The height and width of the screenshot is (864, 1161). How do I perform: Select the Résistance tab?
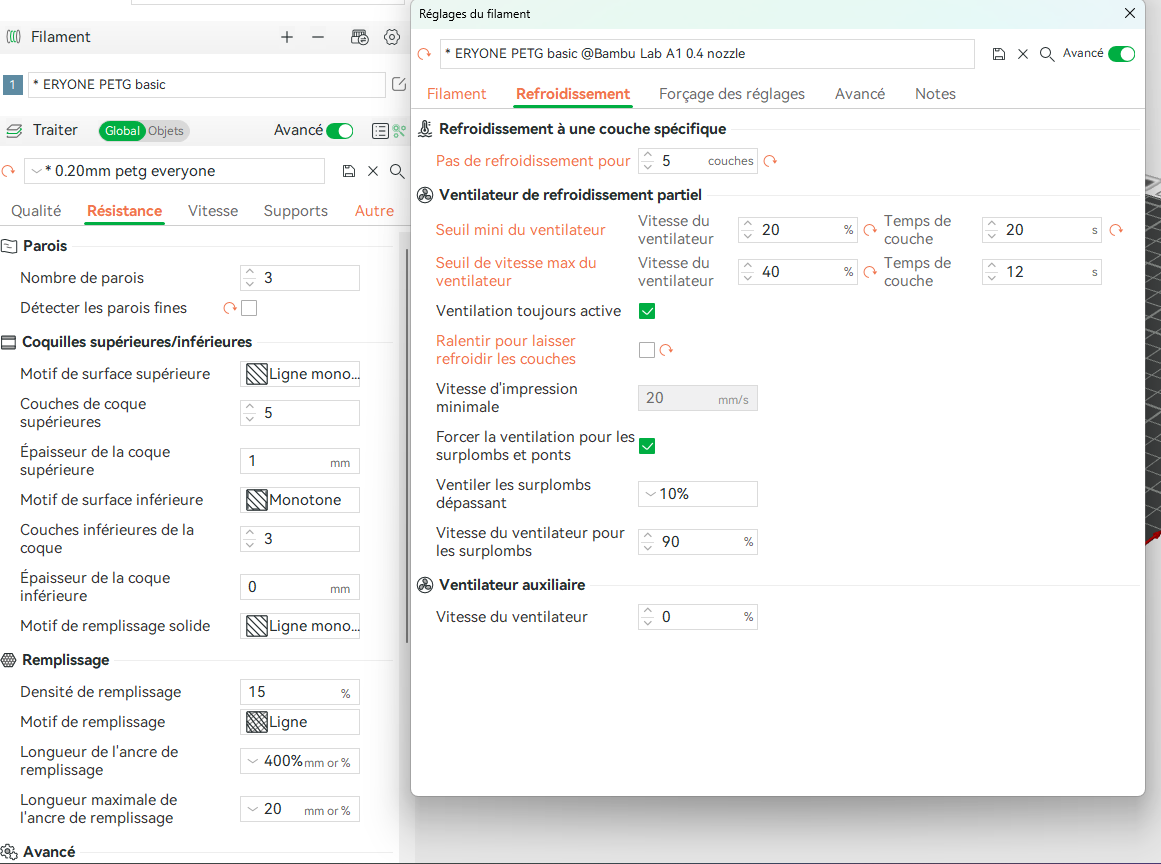point(124,211)
